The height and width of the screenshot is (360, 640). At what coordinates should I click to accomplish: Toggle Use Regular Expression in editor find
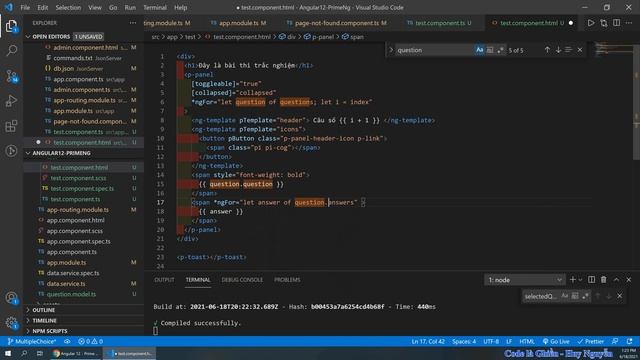pos(500,50)
